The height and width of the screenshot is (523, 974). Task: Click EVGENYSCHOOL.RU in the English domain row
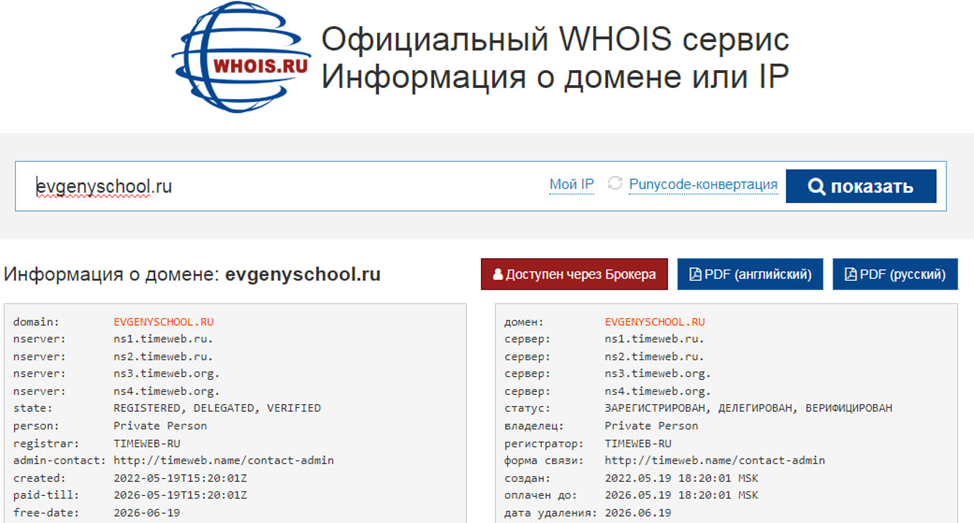(x=163, y=322)
